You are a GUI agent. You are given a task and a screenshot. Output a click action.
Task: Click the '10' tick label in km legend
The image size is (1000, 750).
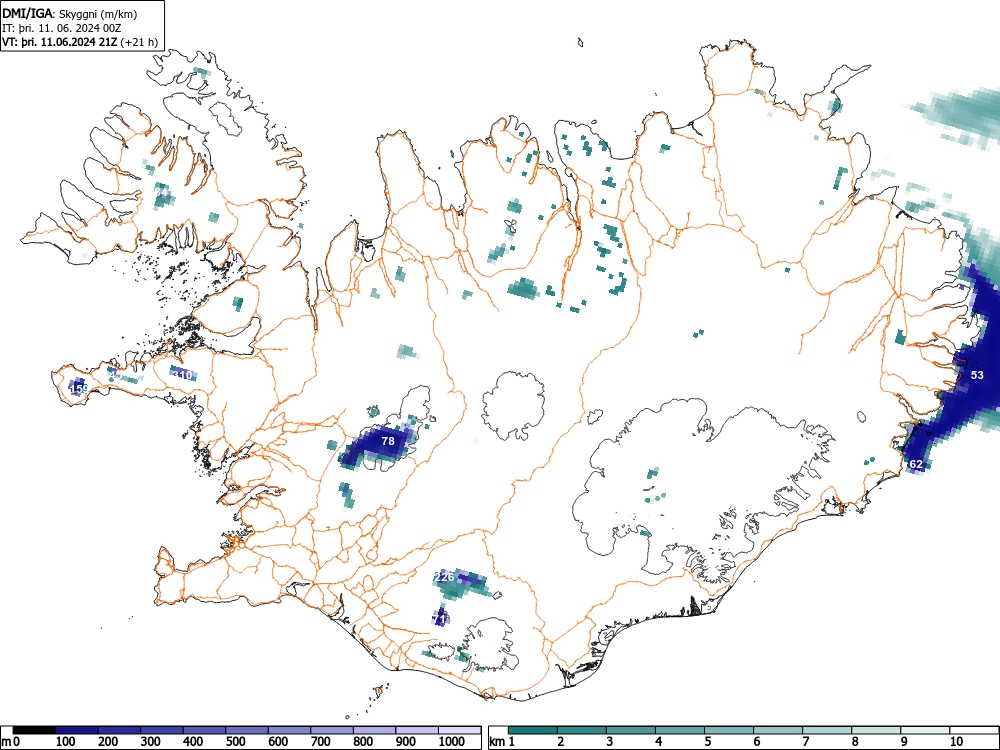click(956, 742)
